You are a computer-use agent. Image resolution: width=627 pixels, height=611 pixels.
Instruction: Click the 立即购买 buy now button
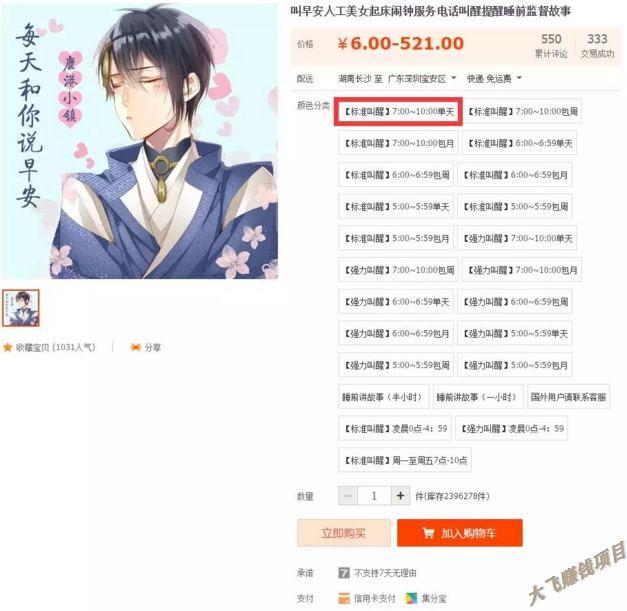(344, 533)
